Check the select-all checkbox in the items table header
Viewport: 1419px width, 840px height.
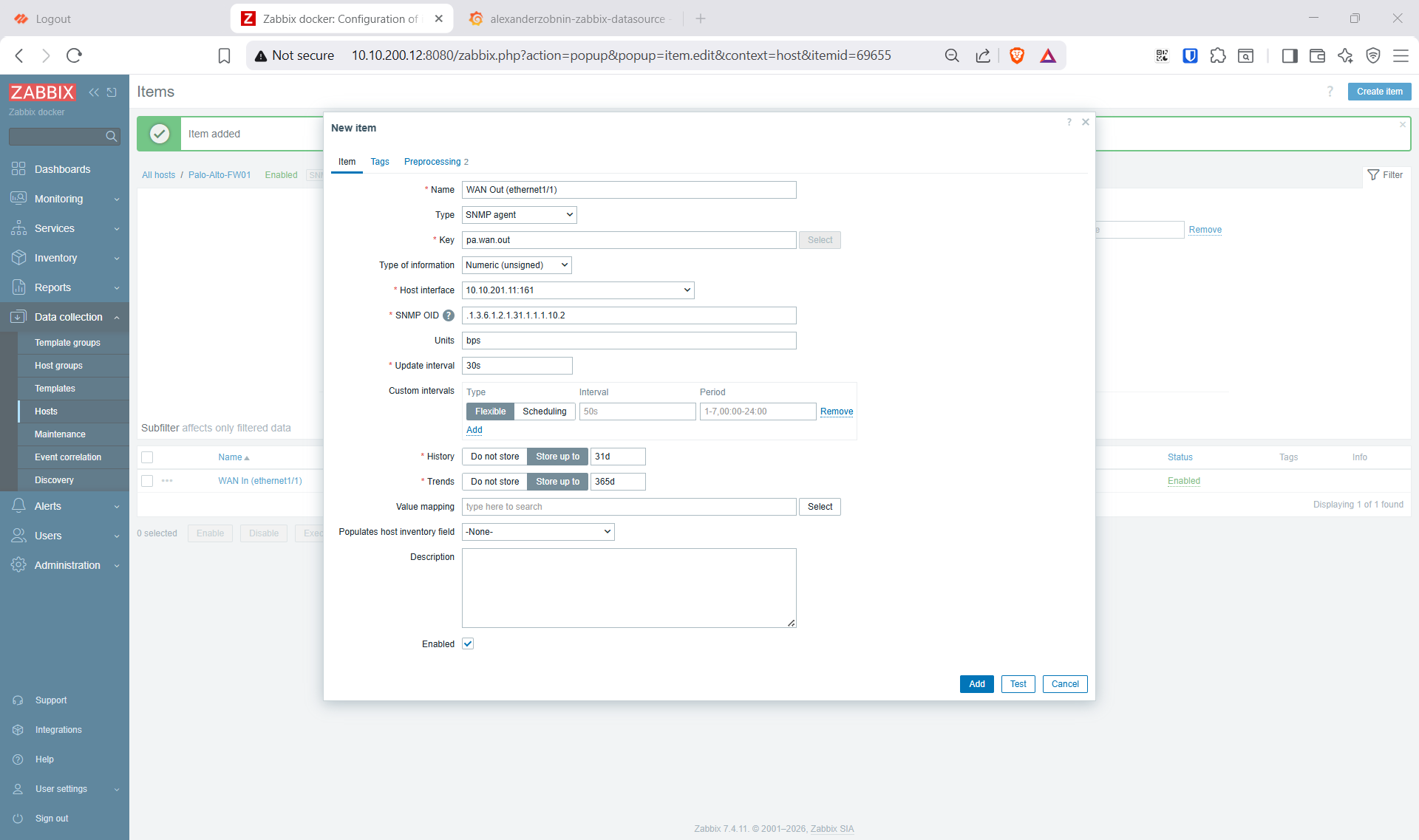(x=147, y=457)
